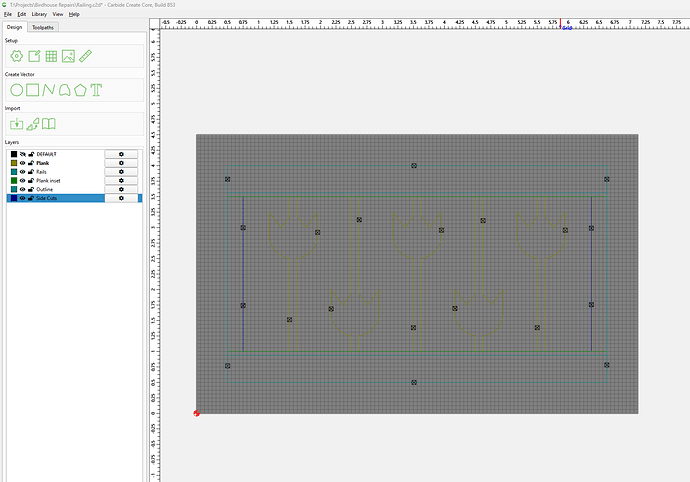Open settings for Plank inset layer
Screen dimensions: 690x482
121,180
